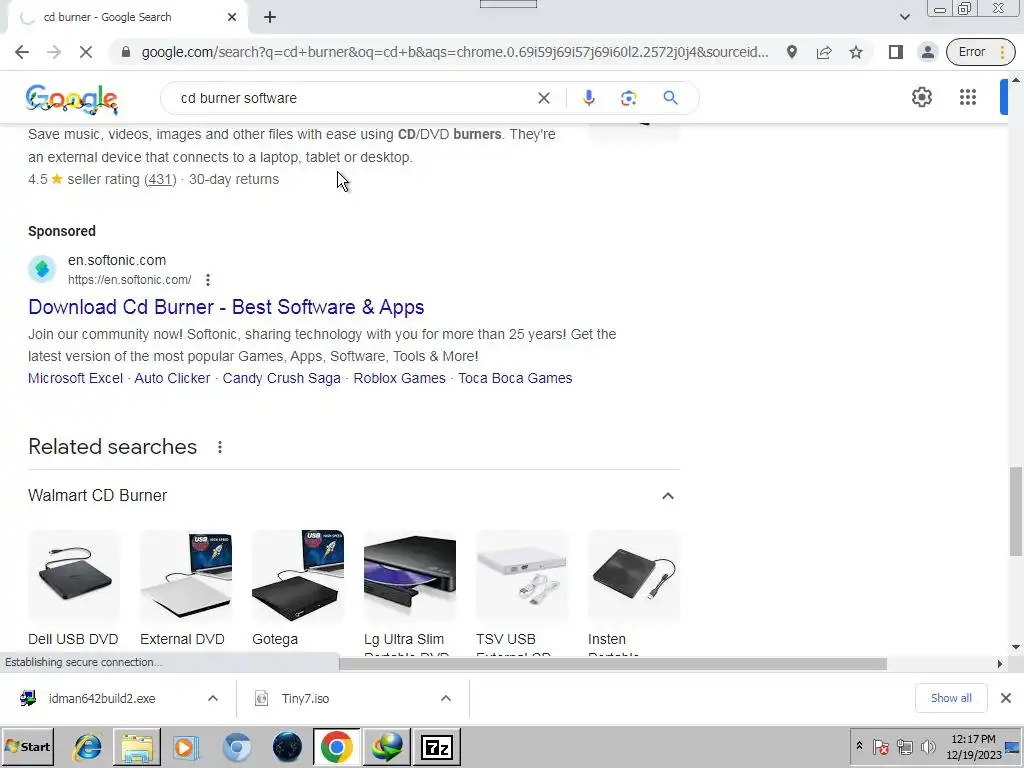Bookmark this page with star icon
The width and height of the screenshot is (1024, 768).
point(856,52)
